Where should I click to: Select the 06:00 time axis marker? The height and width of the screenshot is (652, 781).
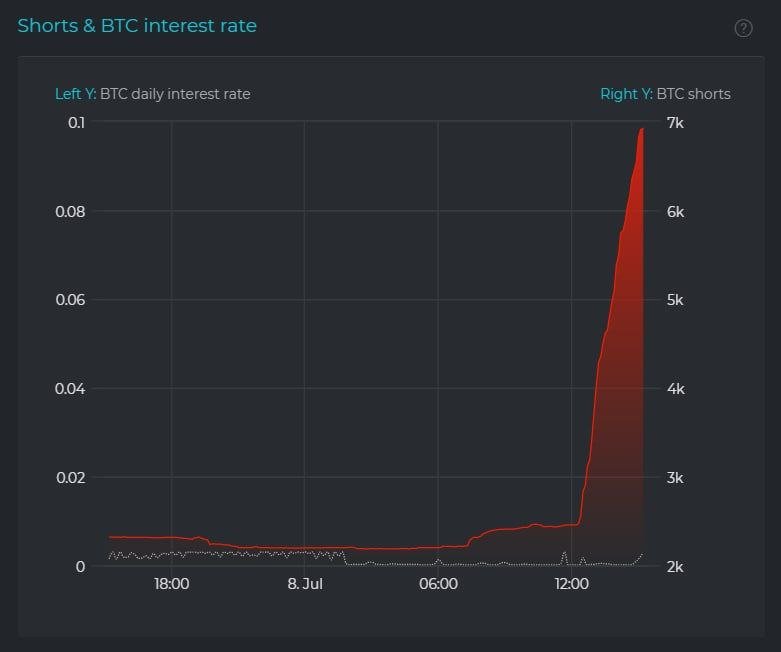click(438, 584)
